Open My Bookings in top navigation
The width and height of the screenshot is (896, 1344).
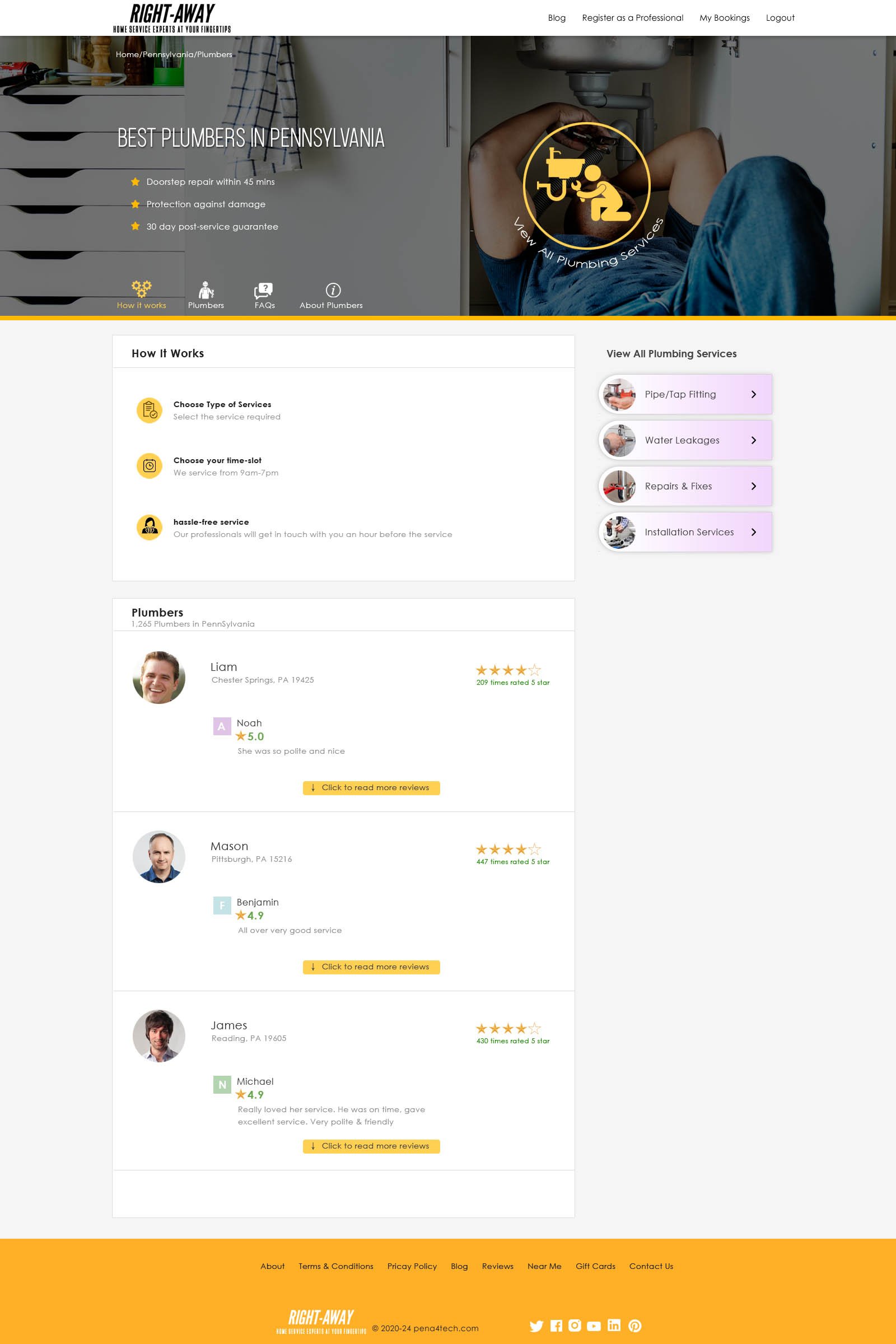[x=725, y=18]
